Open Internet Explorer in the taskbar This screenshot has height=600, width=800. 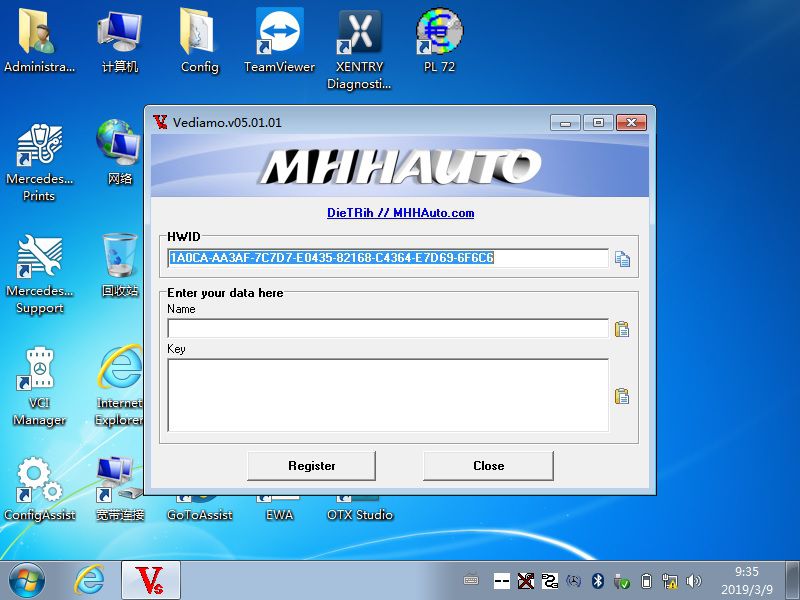[x=89, y=581]
